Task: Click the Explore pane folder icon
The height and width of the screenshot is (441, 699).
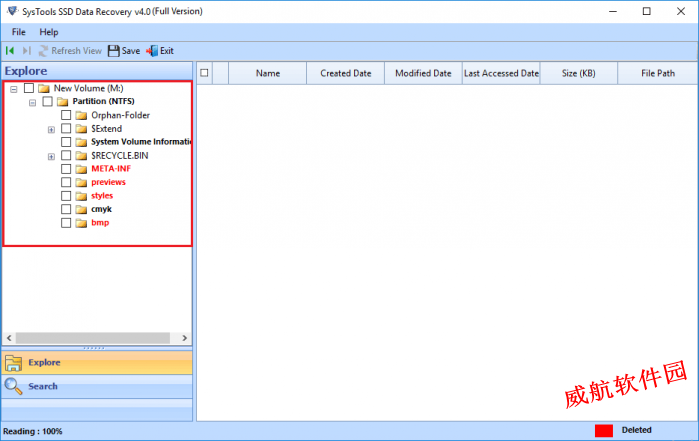Action: tap(13, 363)
